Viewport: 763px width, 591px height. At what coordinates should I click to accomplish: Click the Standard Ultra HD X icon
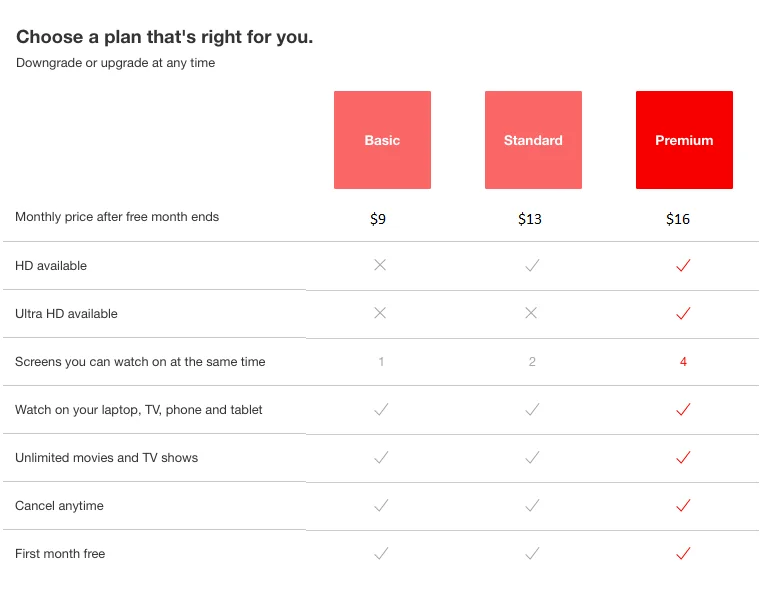(531, 313)
